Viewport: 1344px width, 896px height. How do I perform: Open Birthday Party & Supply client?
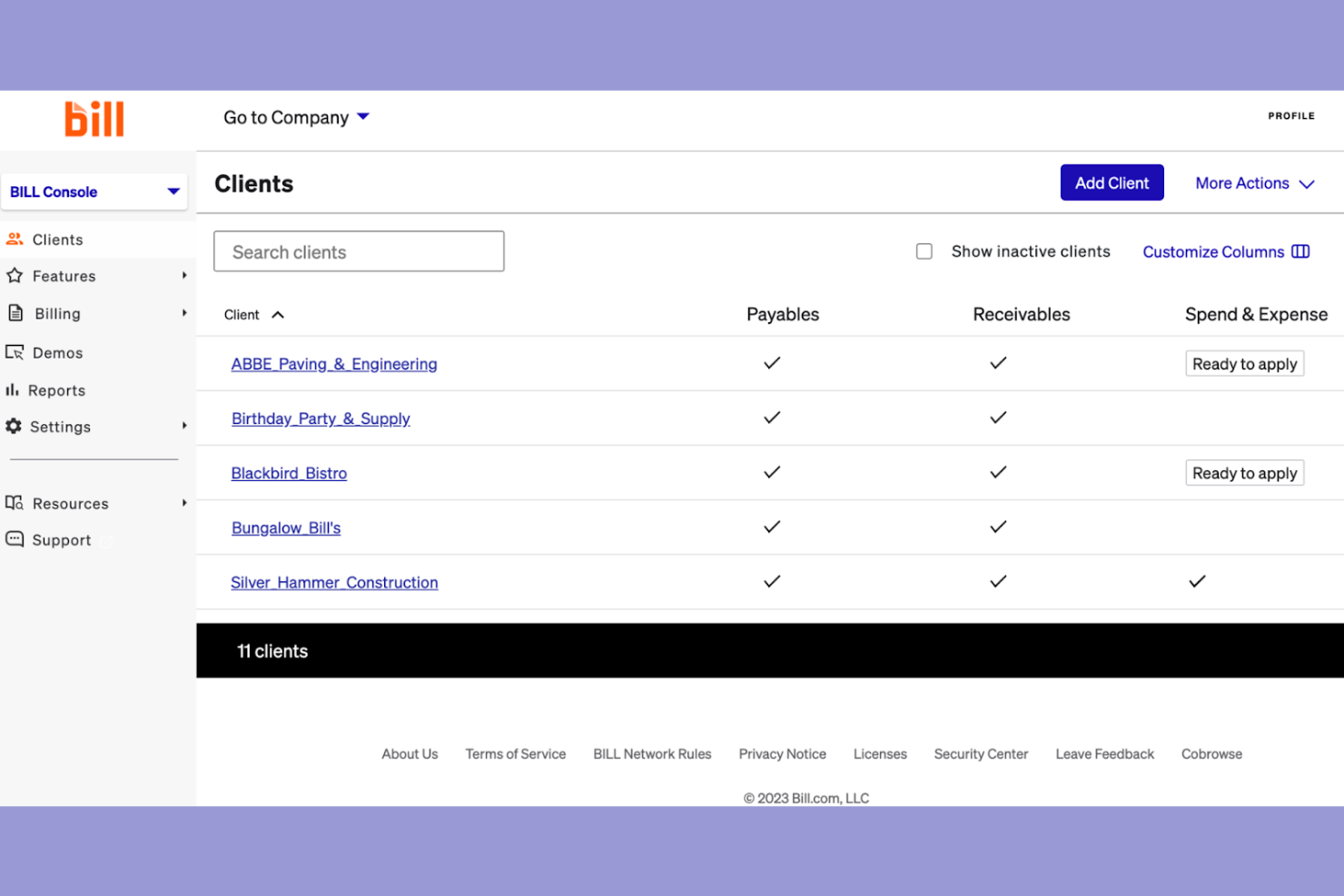point(321,418)
